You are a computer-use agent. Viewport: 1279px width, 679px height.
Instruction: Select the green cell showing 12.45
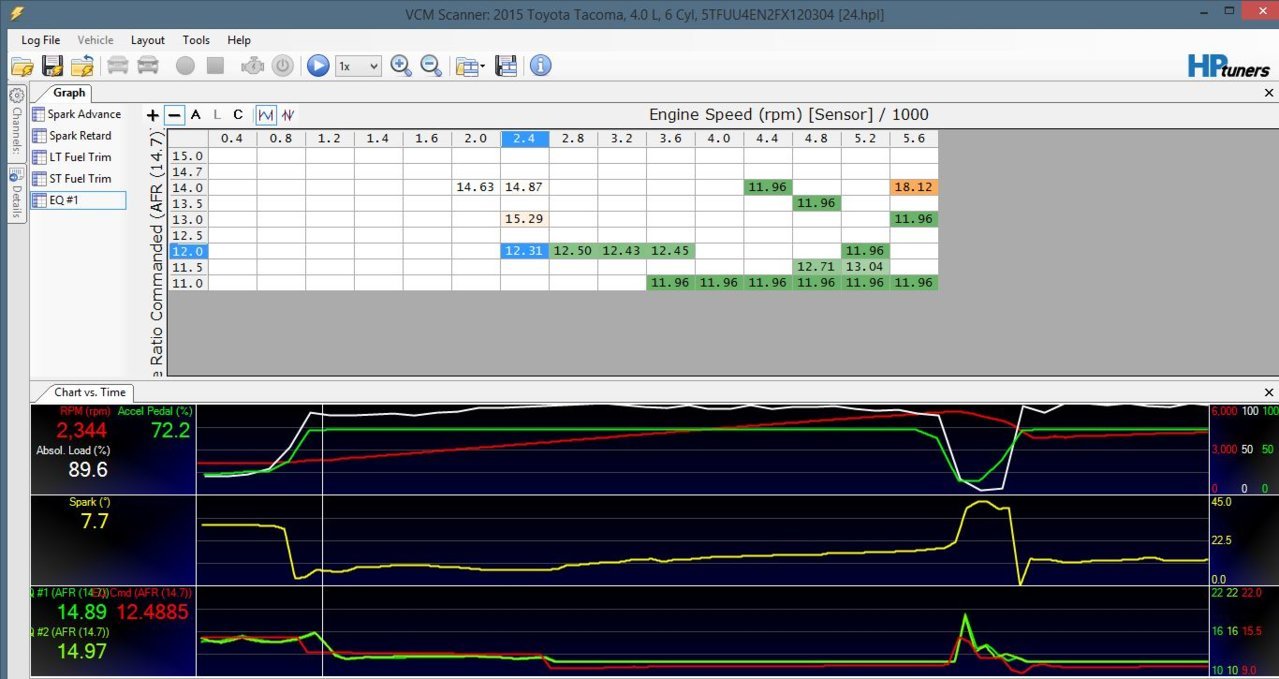[670, 251]
